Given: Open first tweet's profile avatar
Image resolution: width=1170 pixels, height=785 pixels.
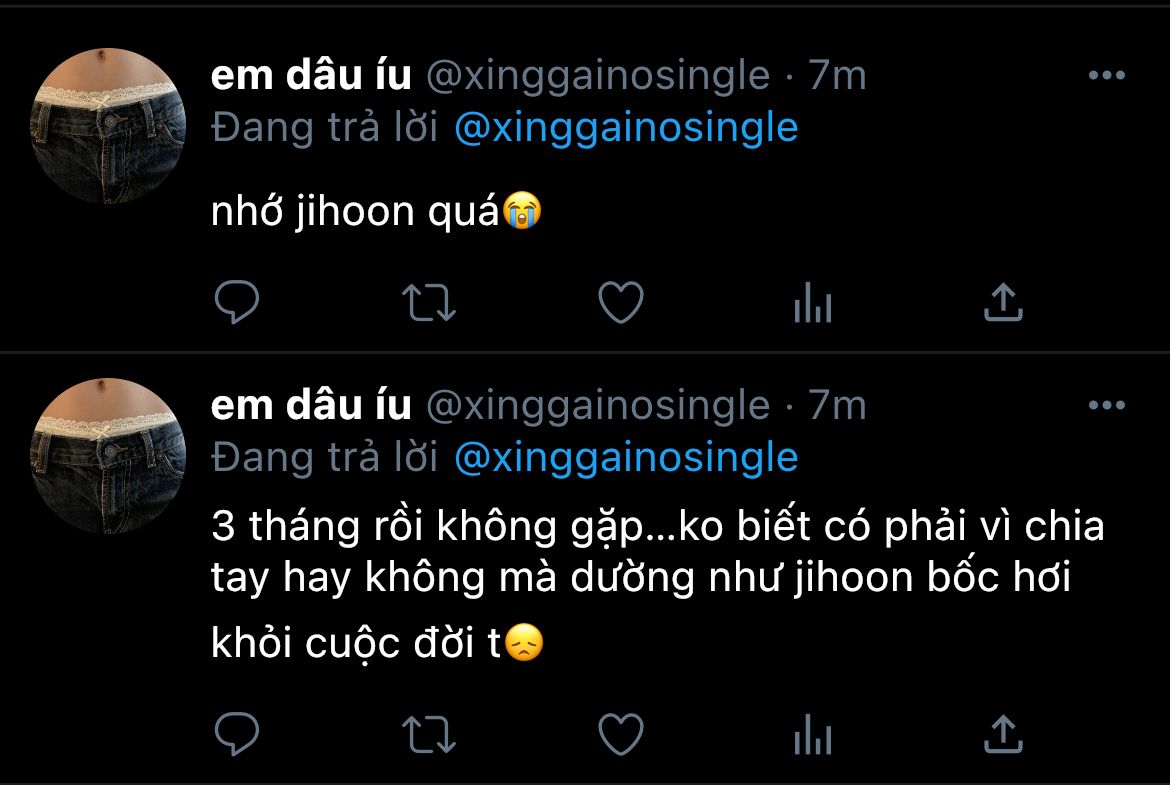Looking at the screenshot, I should tap(108, 125).
